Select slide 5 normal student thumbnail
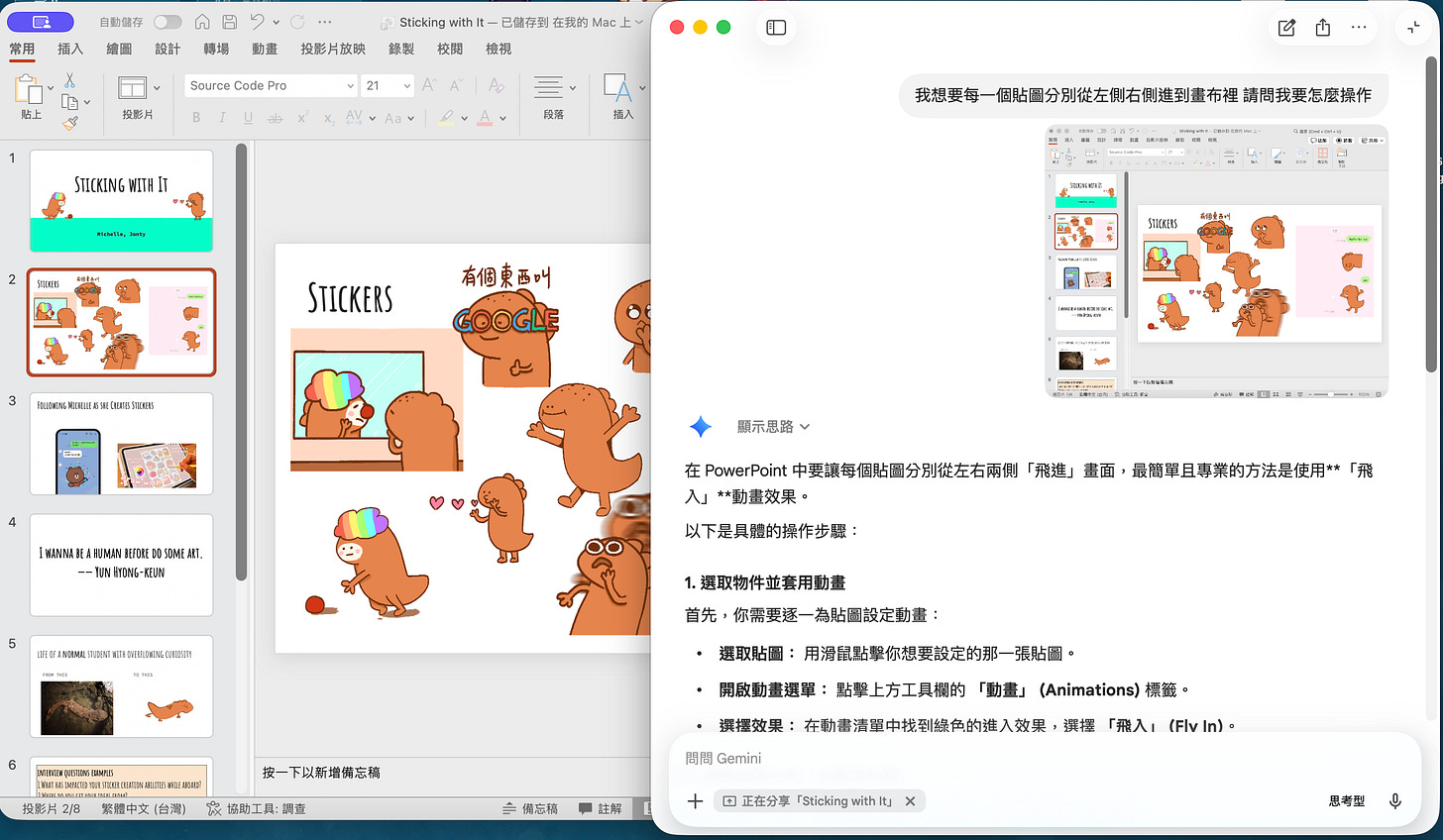Image resolution: width=1443 pixels, height=840 pixels. [121, 685]
